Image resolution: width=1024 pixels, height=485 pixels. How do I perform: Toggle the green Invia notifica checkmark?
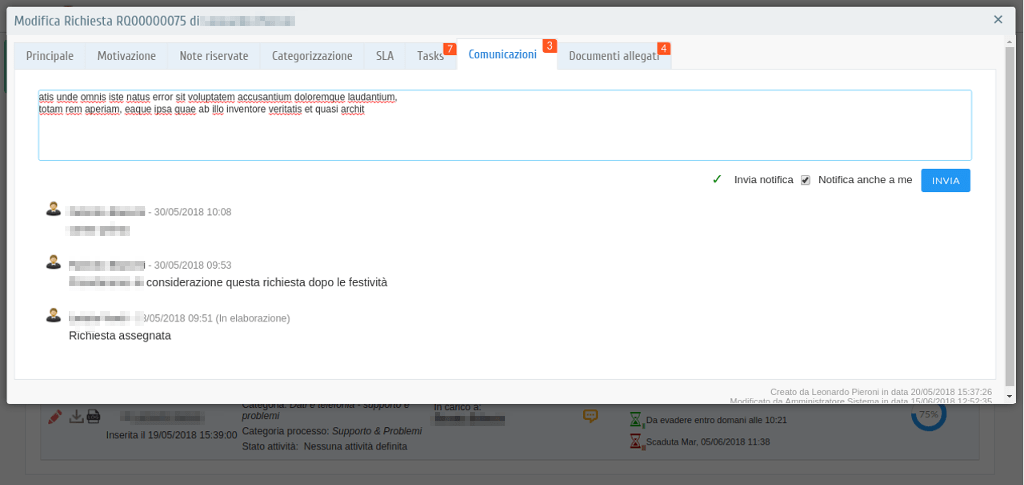pos(717,180)
